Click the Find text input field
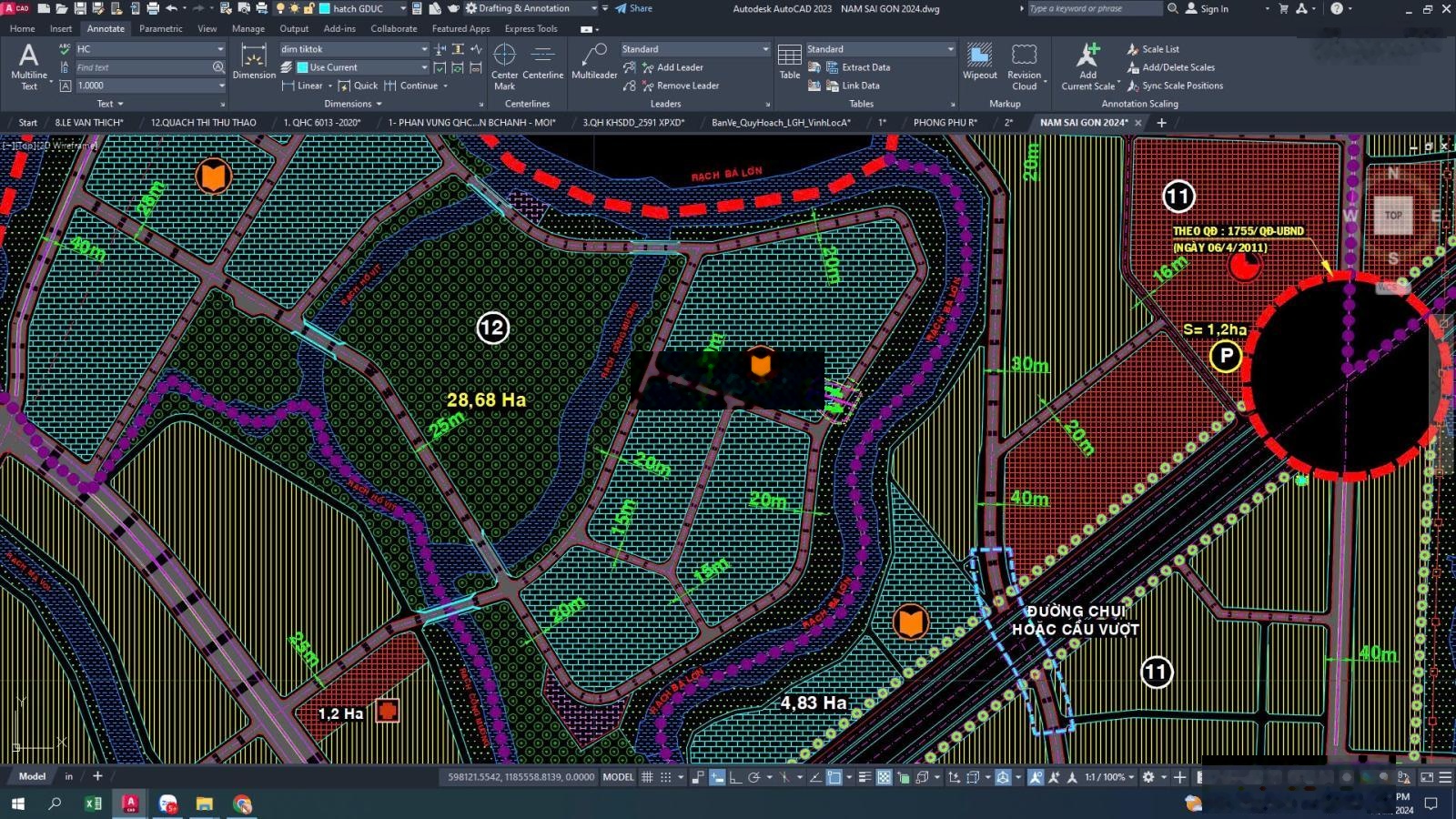Image resolution: width=1456 pixels, height=819 pixels. click(141, 67)
